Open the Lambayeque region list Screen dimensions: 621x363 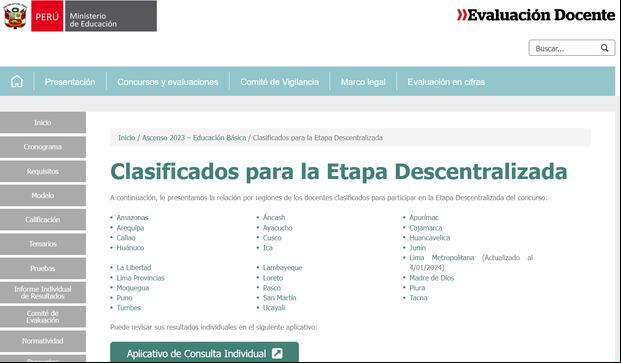pyautogui.click(x=282, y=268)
